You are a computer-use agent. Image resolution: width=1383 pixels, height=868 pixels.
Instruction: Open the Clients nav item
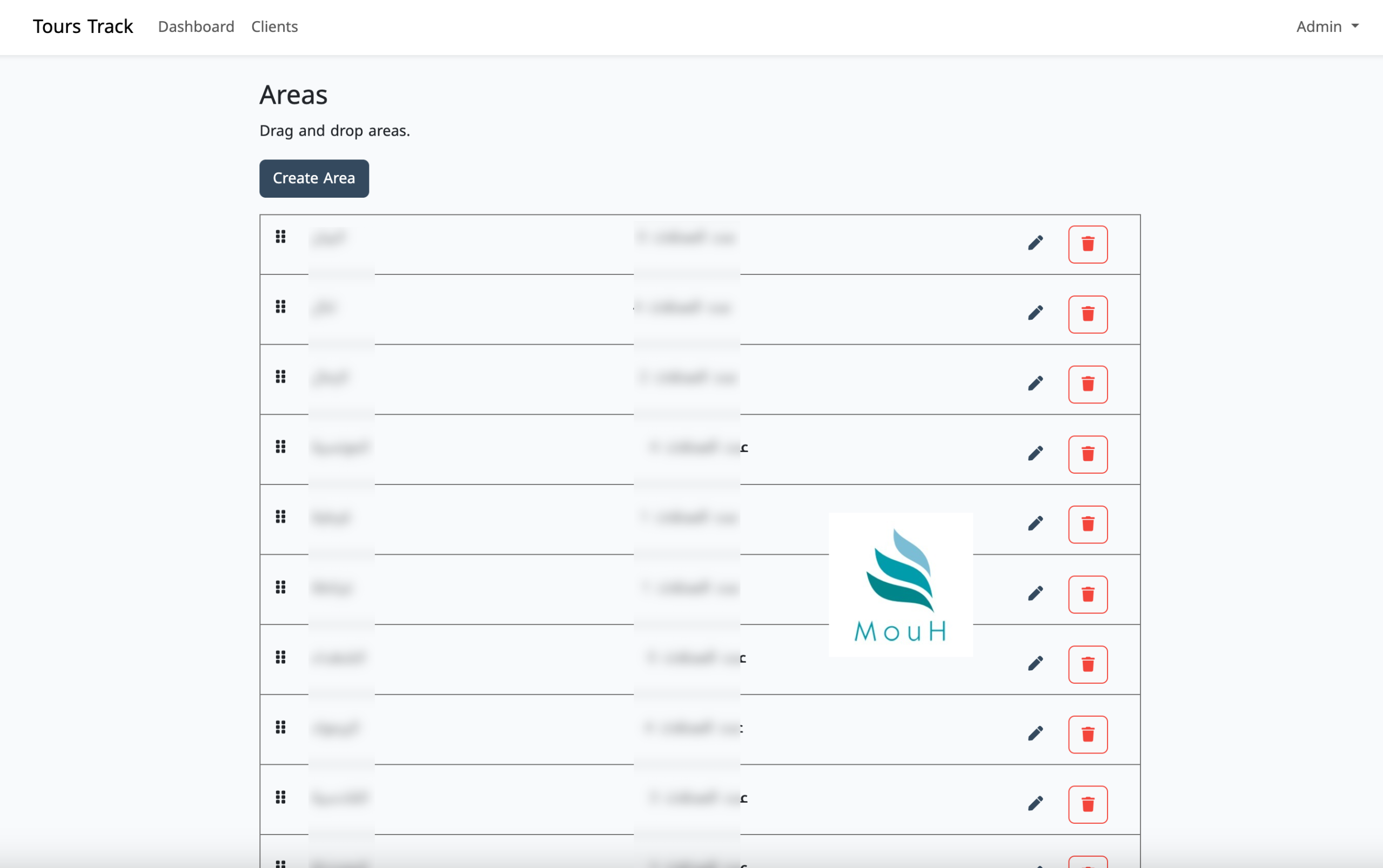coord(274,26)
